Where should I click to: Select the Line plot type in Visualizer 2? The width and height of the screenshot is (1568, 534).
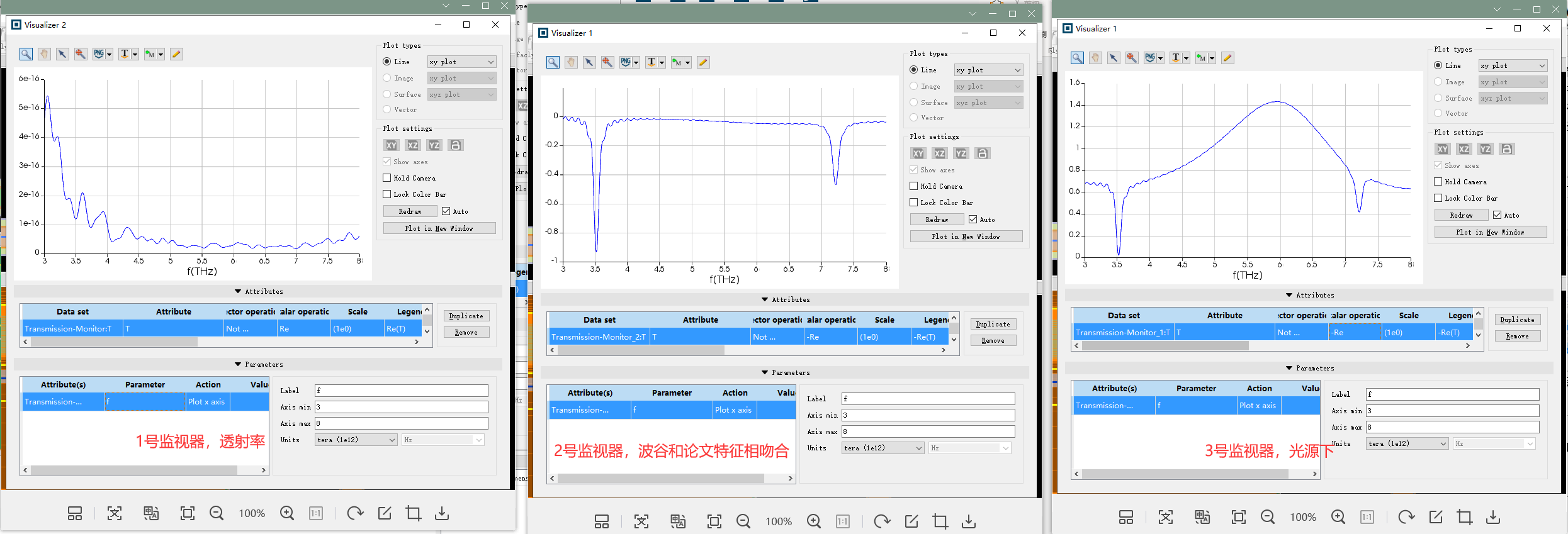pos(387,62)
